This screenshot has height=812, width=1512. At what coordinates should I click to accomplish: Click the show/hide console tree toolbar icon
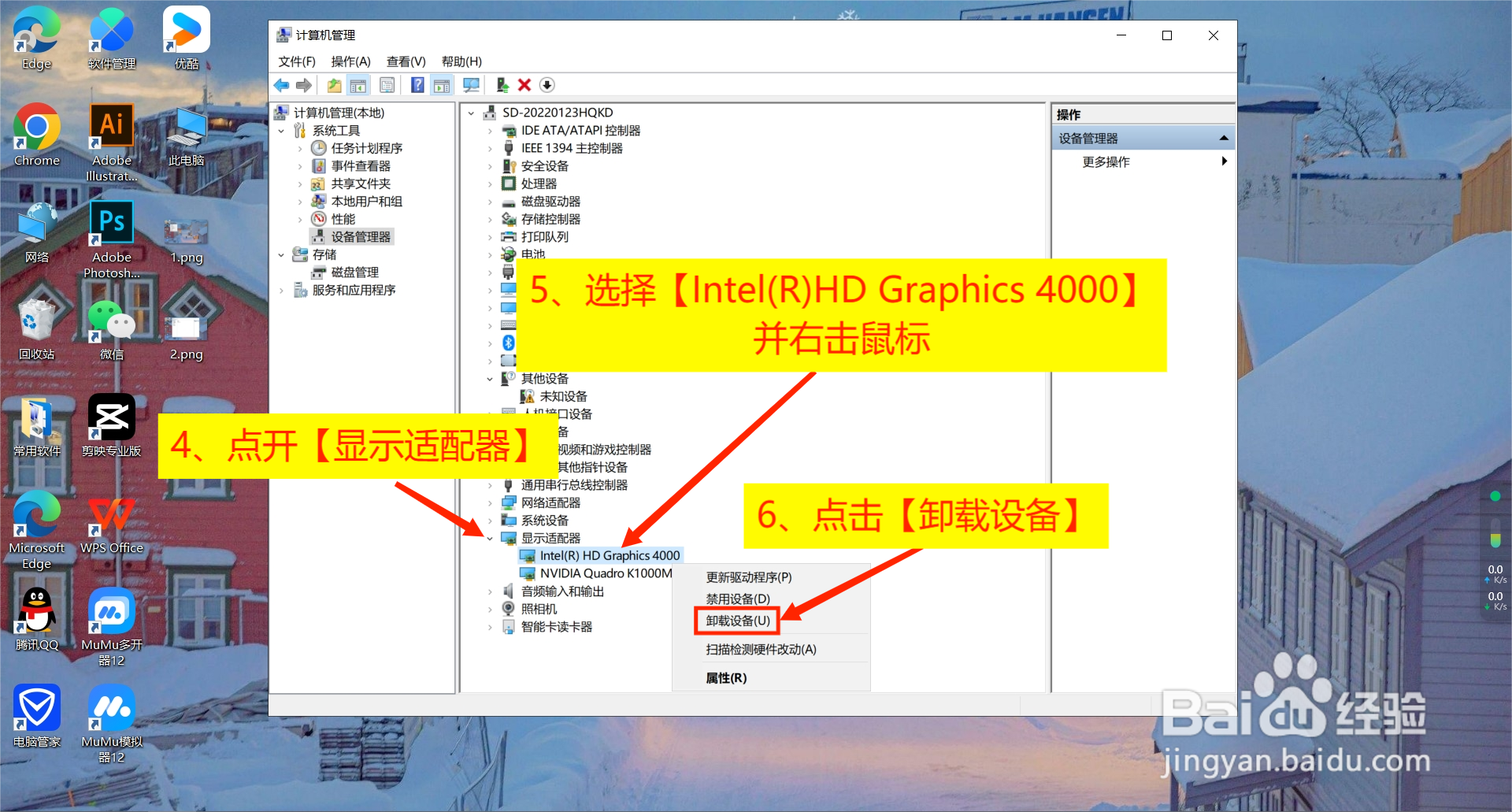click(x=358, y=84)
